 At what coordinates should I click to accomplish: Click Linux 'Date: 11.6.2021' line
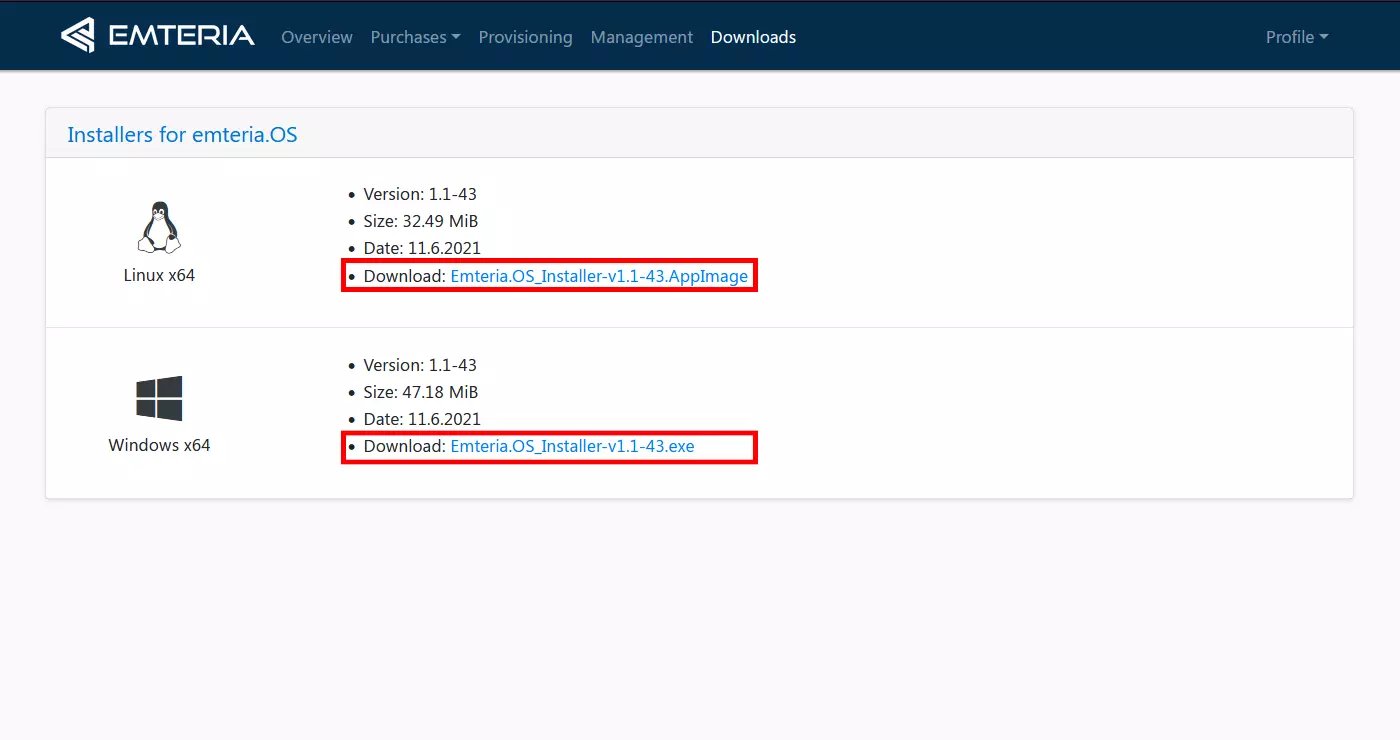pos(422,248)
